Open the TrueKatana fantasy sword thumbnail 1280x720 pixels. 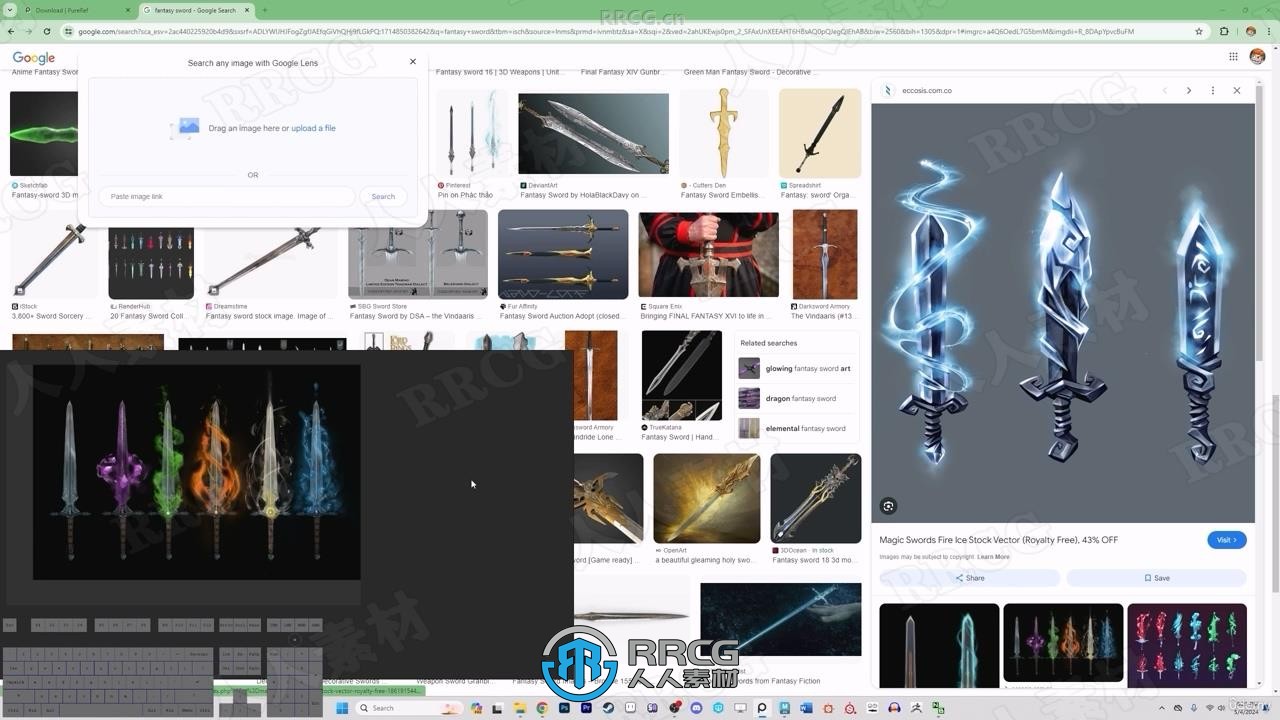681,375
